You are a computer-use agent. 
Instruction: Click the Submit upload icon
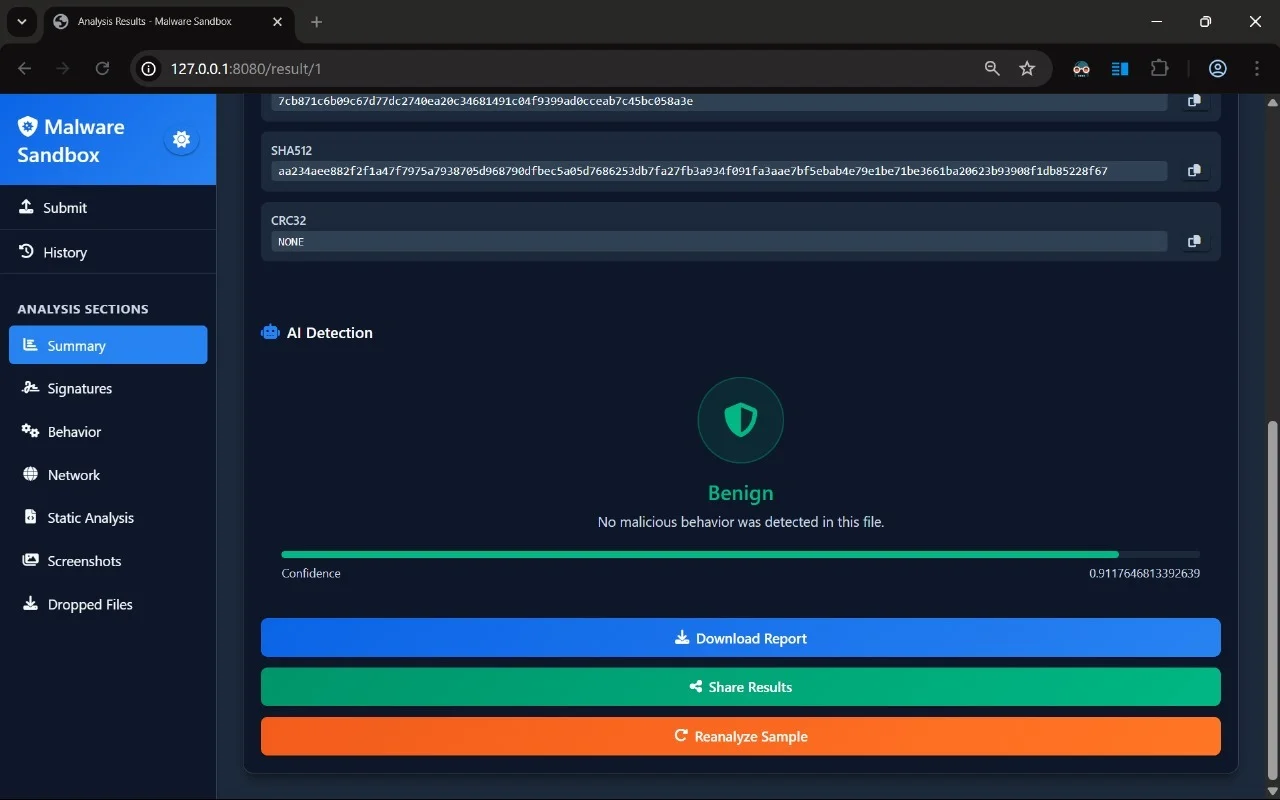coord(27,207)
